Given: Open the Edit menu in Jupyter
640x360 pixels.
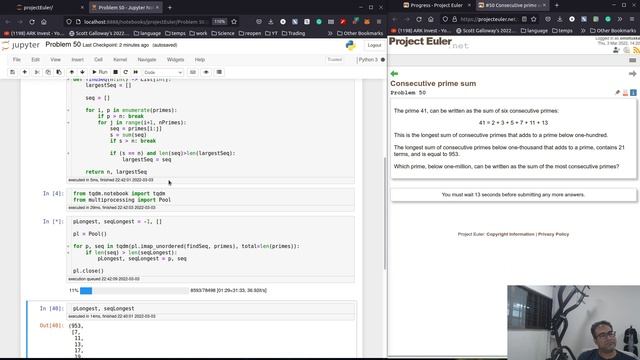Looking at the screenshot, I should tap(36, 60).
